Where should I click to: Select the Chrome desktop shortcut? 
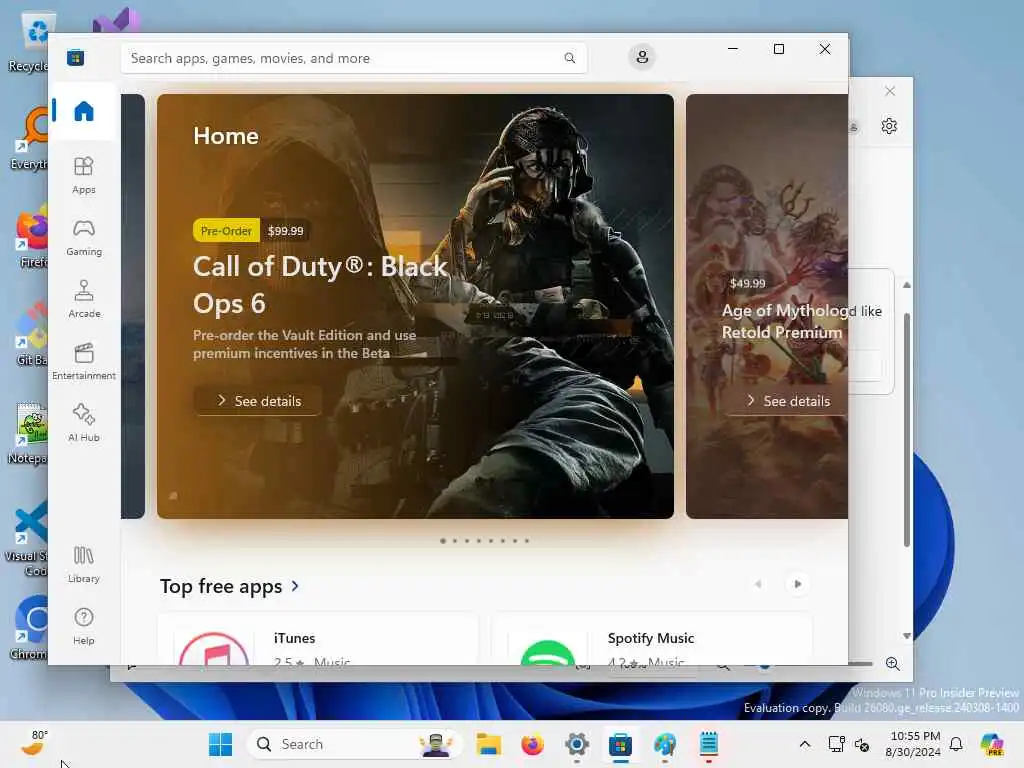[29, 627]
